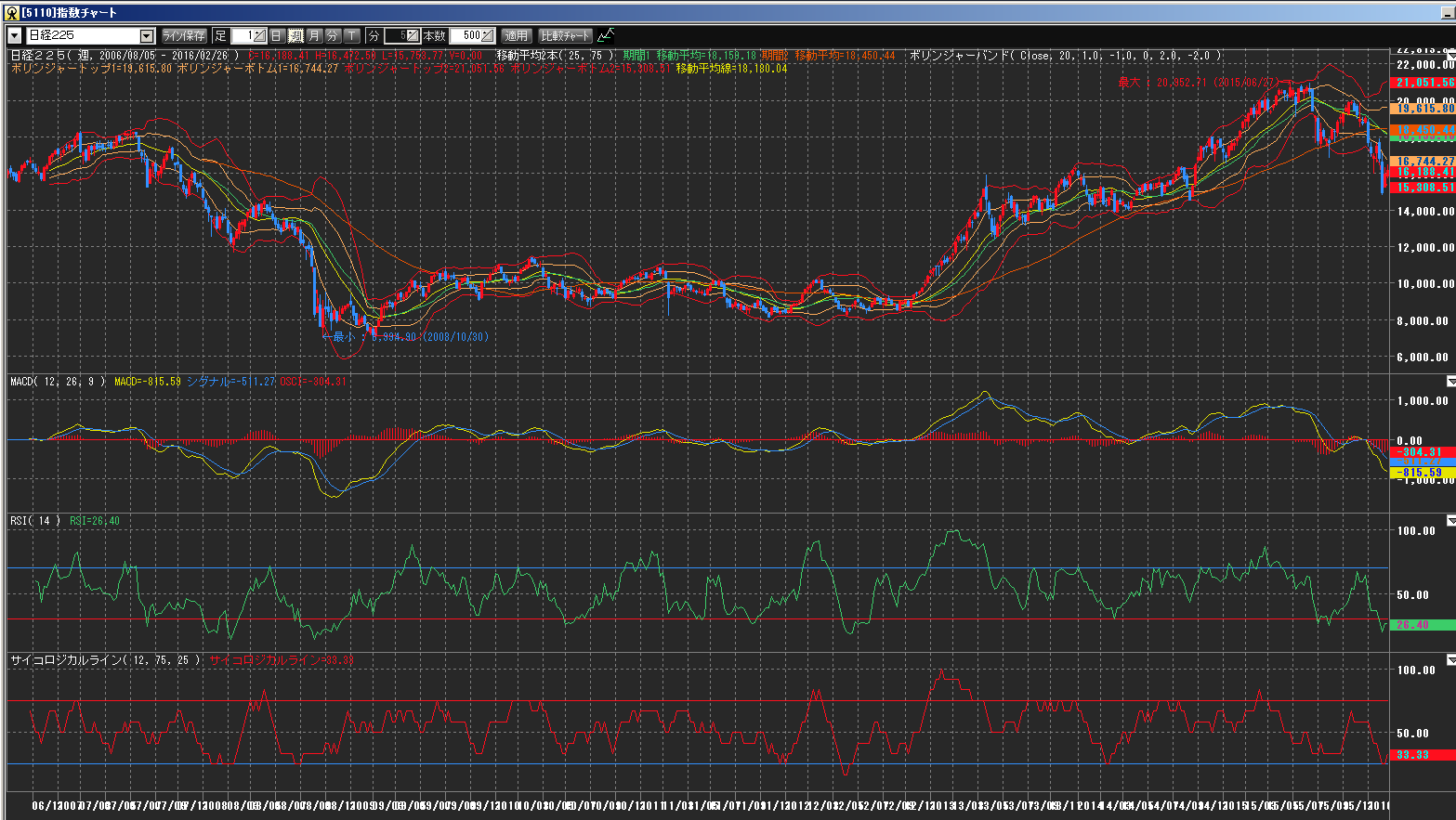Click the chart drawing tool icon
Viewport: 1456px width, 820px height.
pyautogui.click(x=606, y=35)
